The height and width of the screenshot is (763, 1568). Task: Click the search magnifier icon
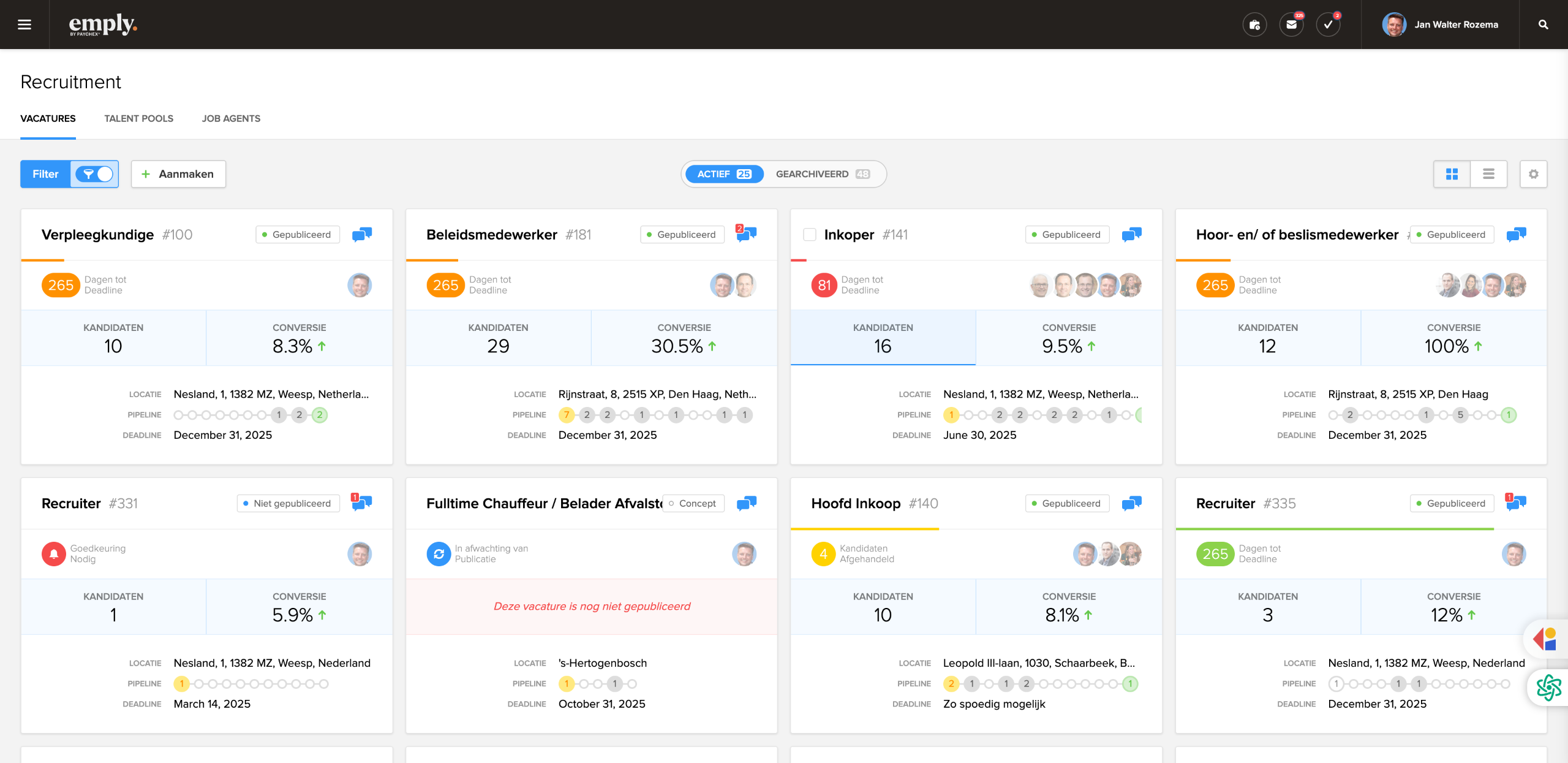pyautogui.click(x=1543, y=25)
